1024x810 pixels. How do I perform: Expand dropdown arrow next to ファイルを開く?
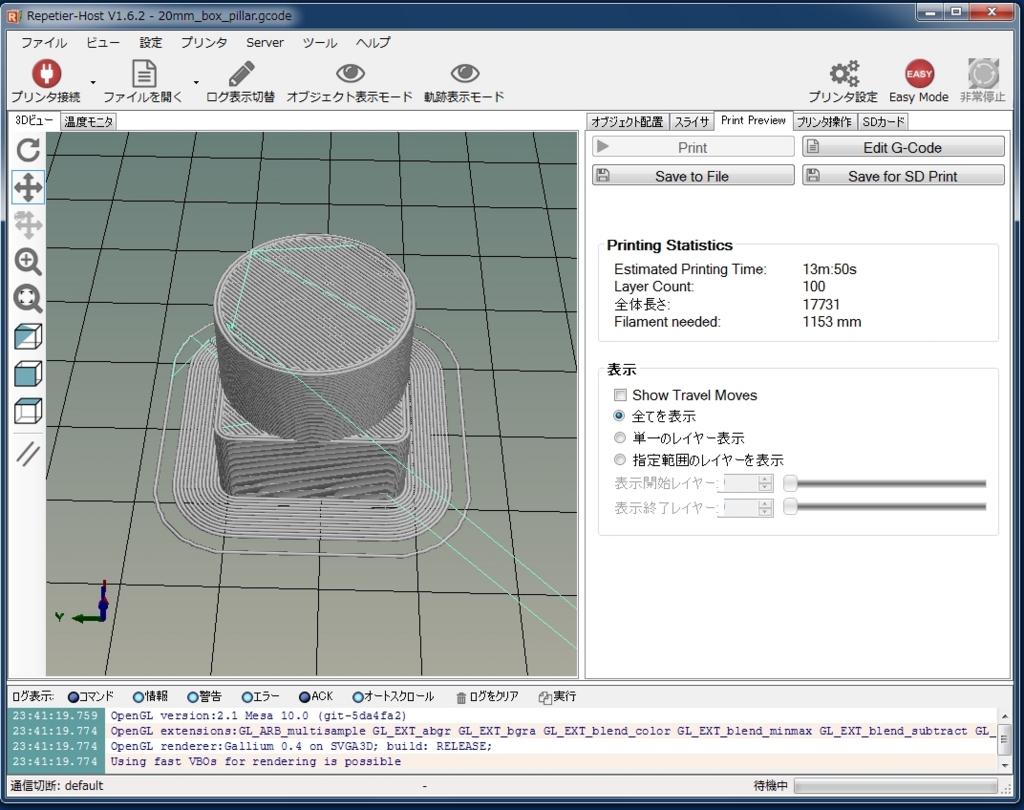195,82
